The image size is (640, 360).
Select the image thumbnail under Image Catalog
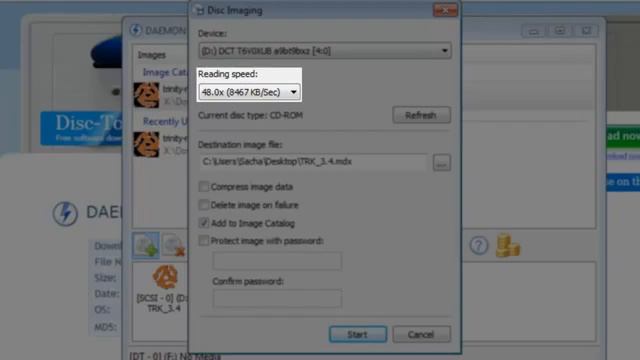147,95
